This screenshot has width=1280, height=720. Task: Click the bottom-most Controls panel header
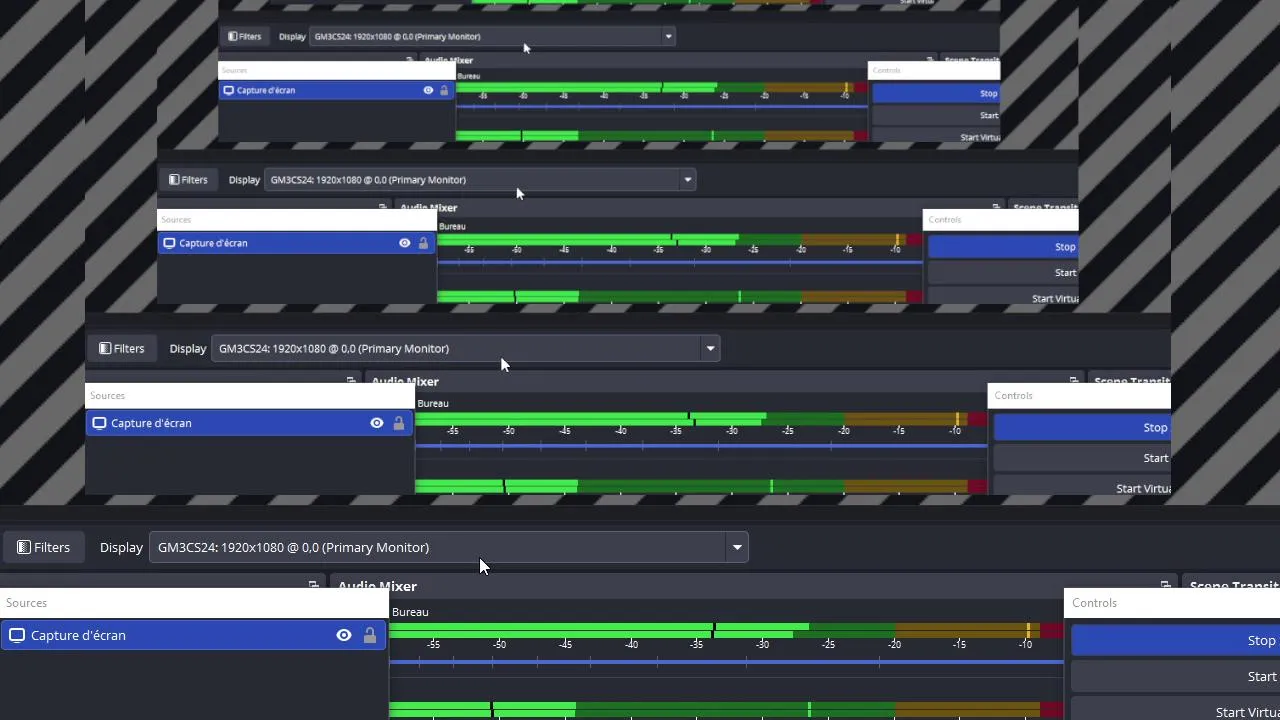[1172, 603]
